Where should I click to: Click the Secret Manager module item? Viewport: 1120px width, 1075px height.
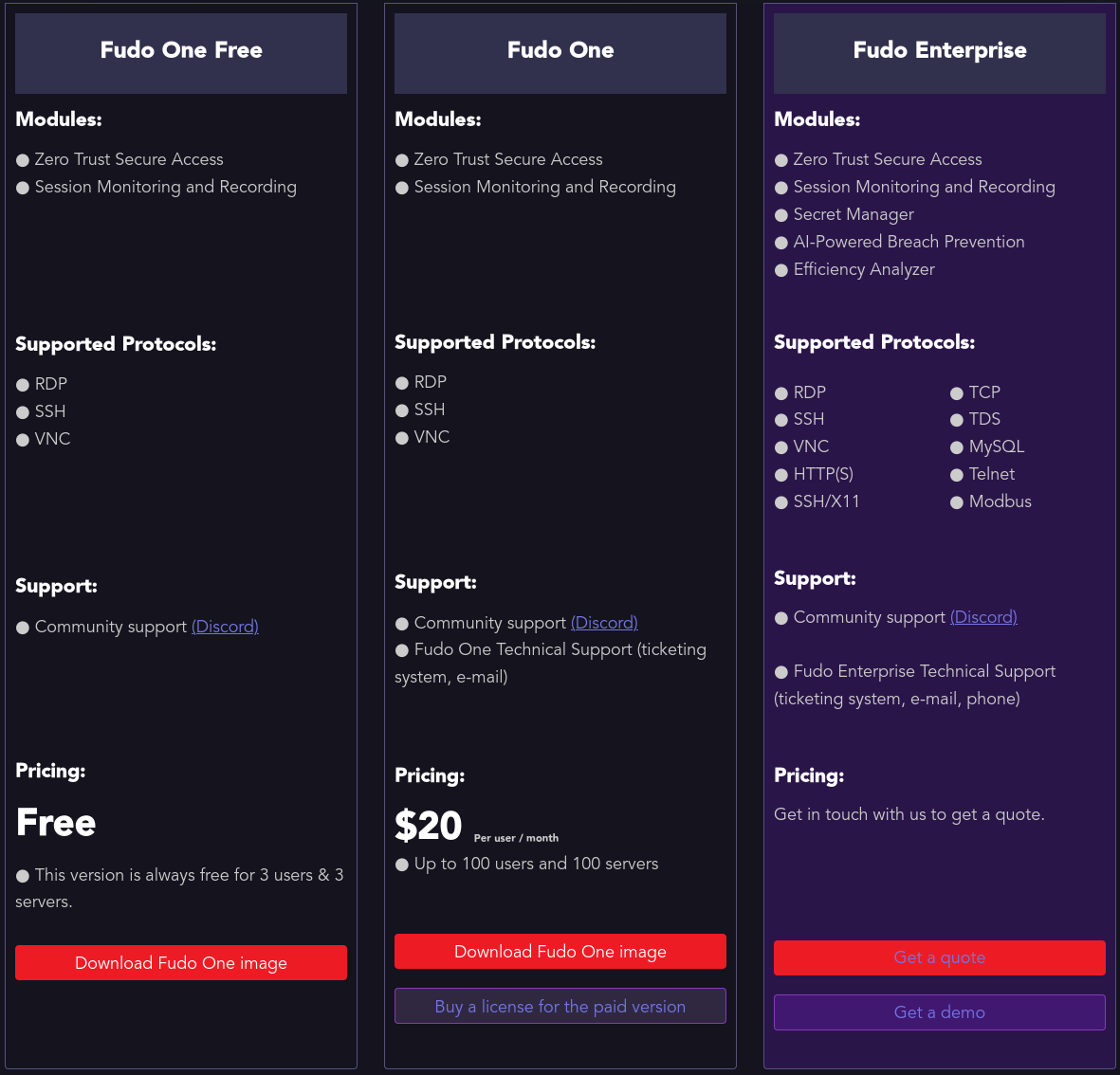(x=854, y=214)
